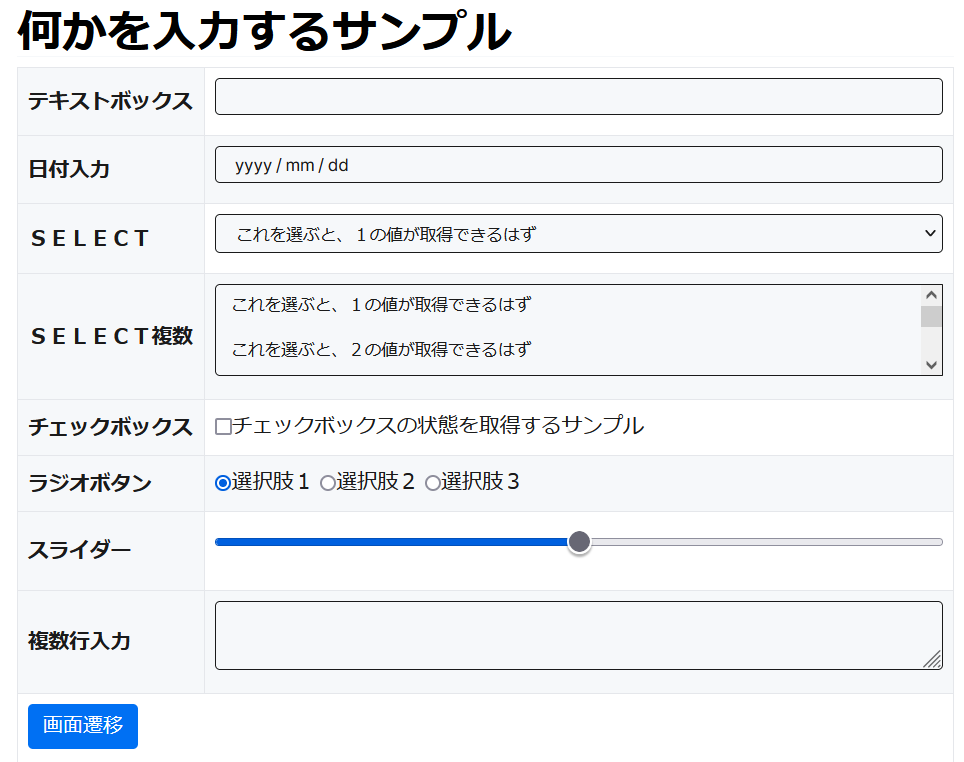Select radio button 選択肢１

coord(223,483)
